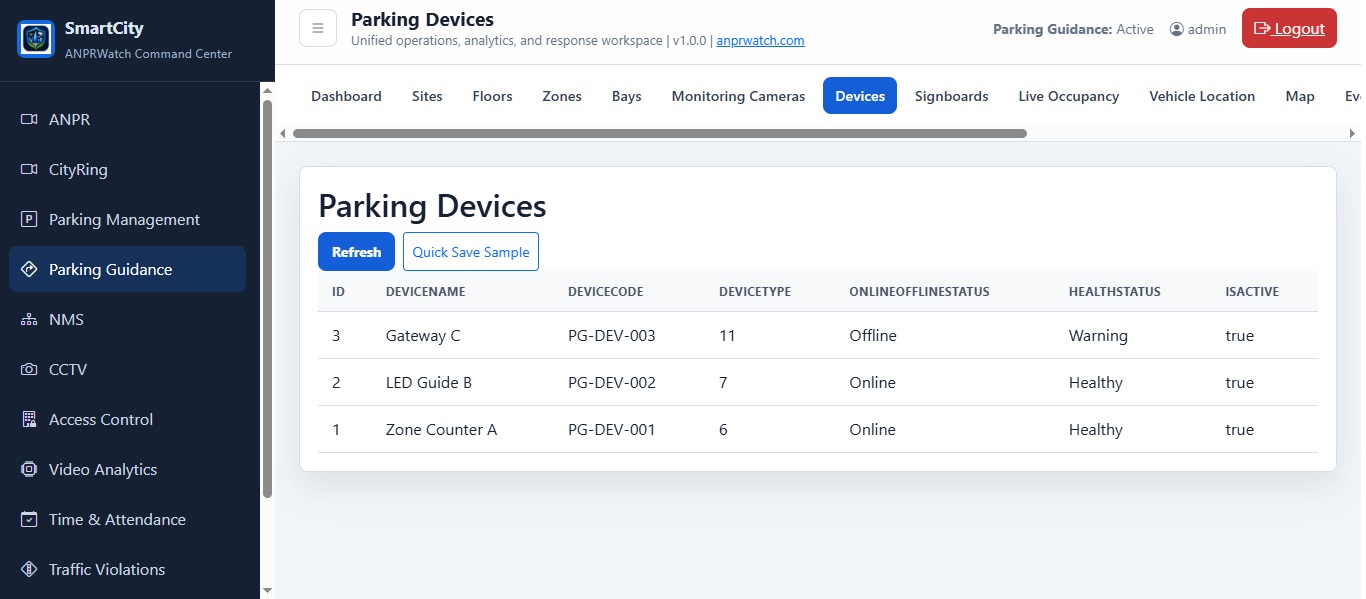Open the anprwatch.com link
The height and width of the screenshot is (599, 1366).
click(760, 41)
